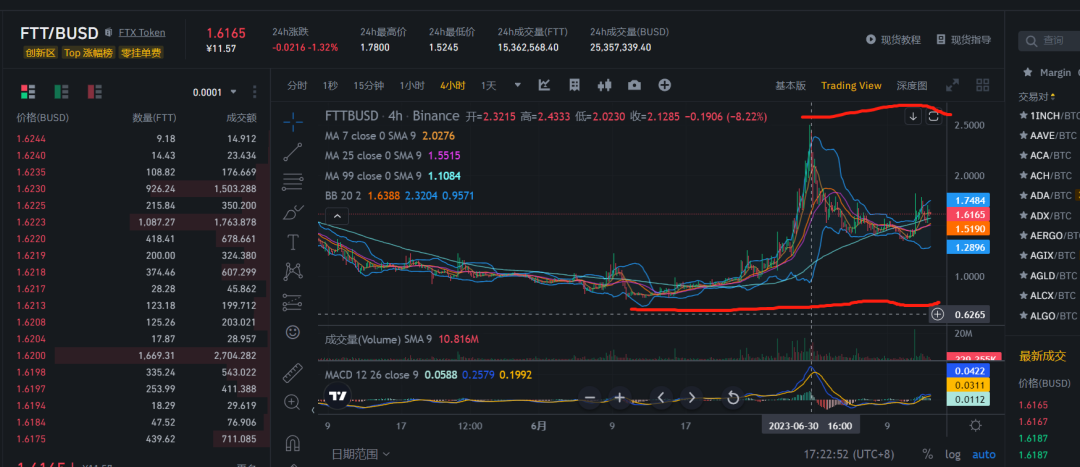Open the chart patterns tool

(x=293, y=271)
